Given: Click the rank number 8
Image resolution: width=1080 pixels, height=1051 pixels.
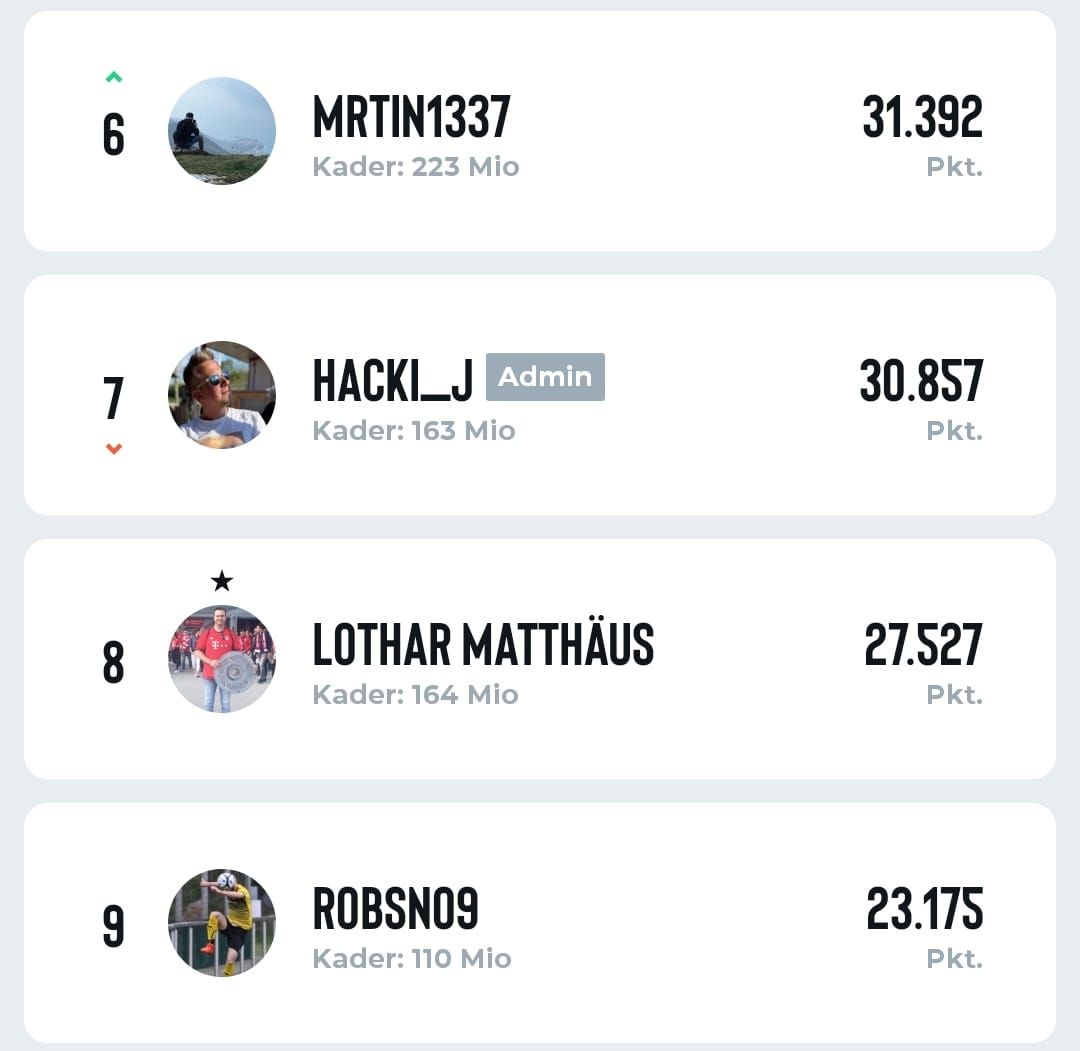Looking at the screenshot, I should pyautogui.click(x=114, y=663).
